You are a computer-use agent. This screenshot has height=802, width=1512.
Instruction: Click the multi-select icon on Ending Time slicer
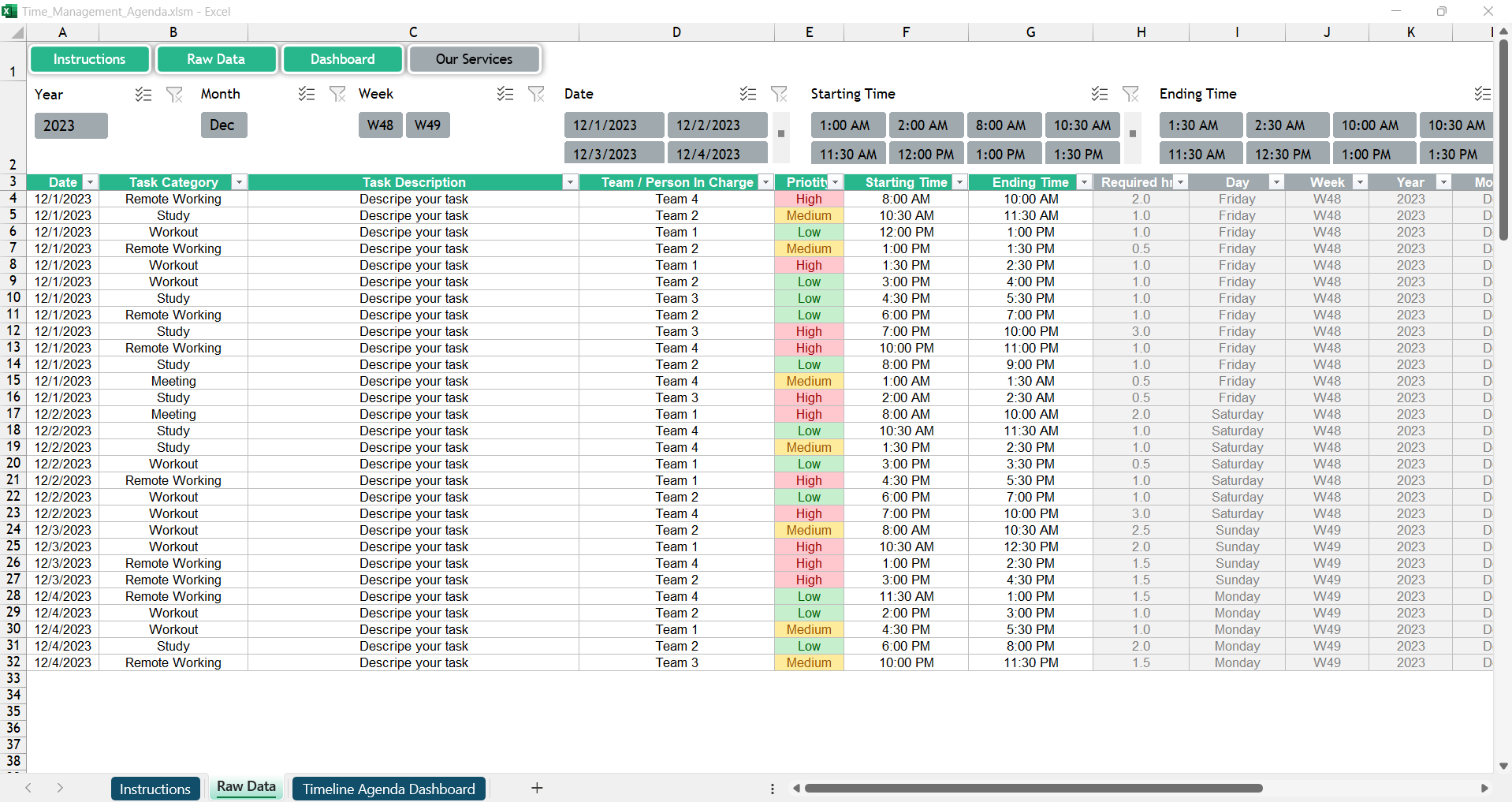[x=1482, y=95]
